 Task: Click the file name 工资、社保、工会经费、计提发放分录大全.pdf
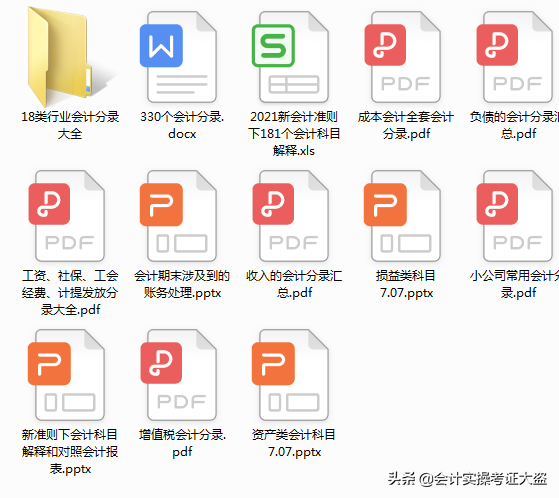[70, 293]
